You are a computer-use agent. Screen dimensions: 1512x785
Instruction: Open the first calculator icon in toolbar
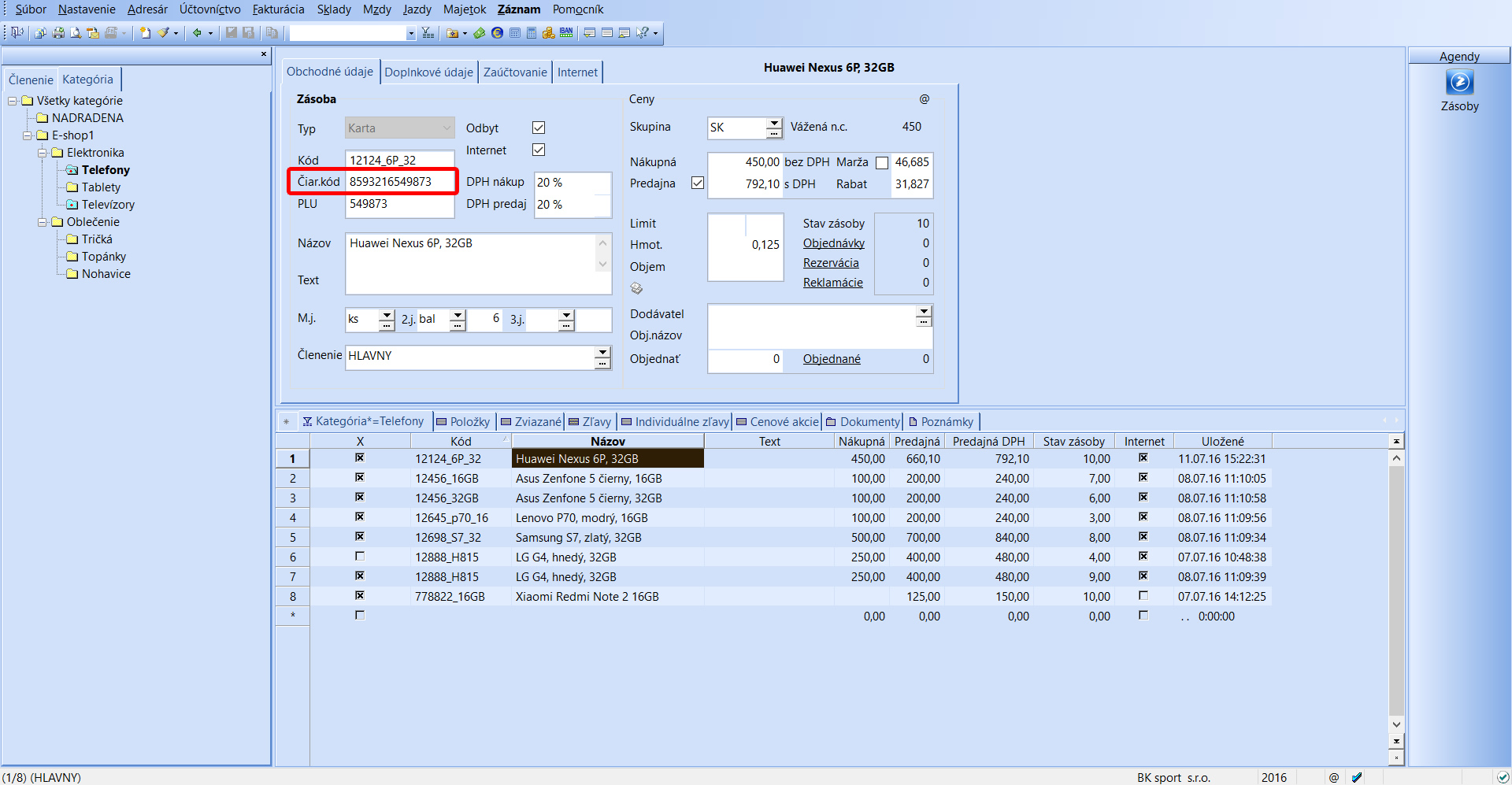(x=514, y=32)
